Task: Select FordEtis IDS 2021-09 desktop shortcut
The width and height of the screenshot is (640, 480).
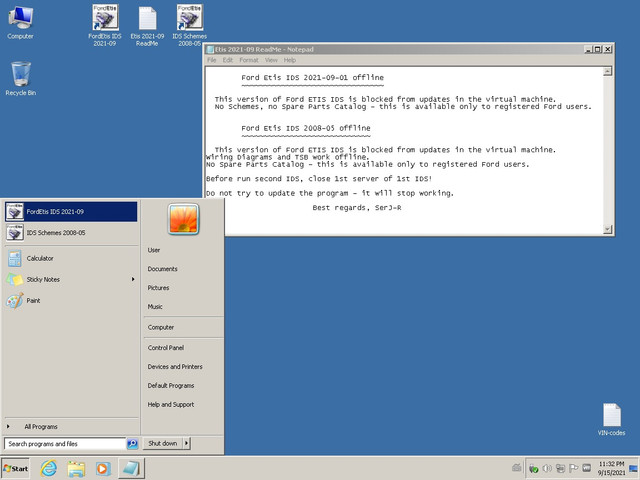Action: click(x=105, y=24)
